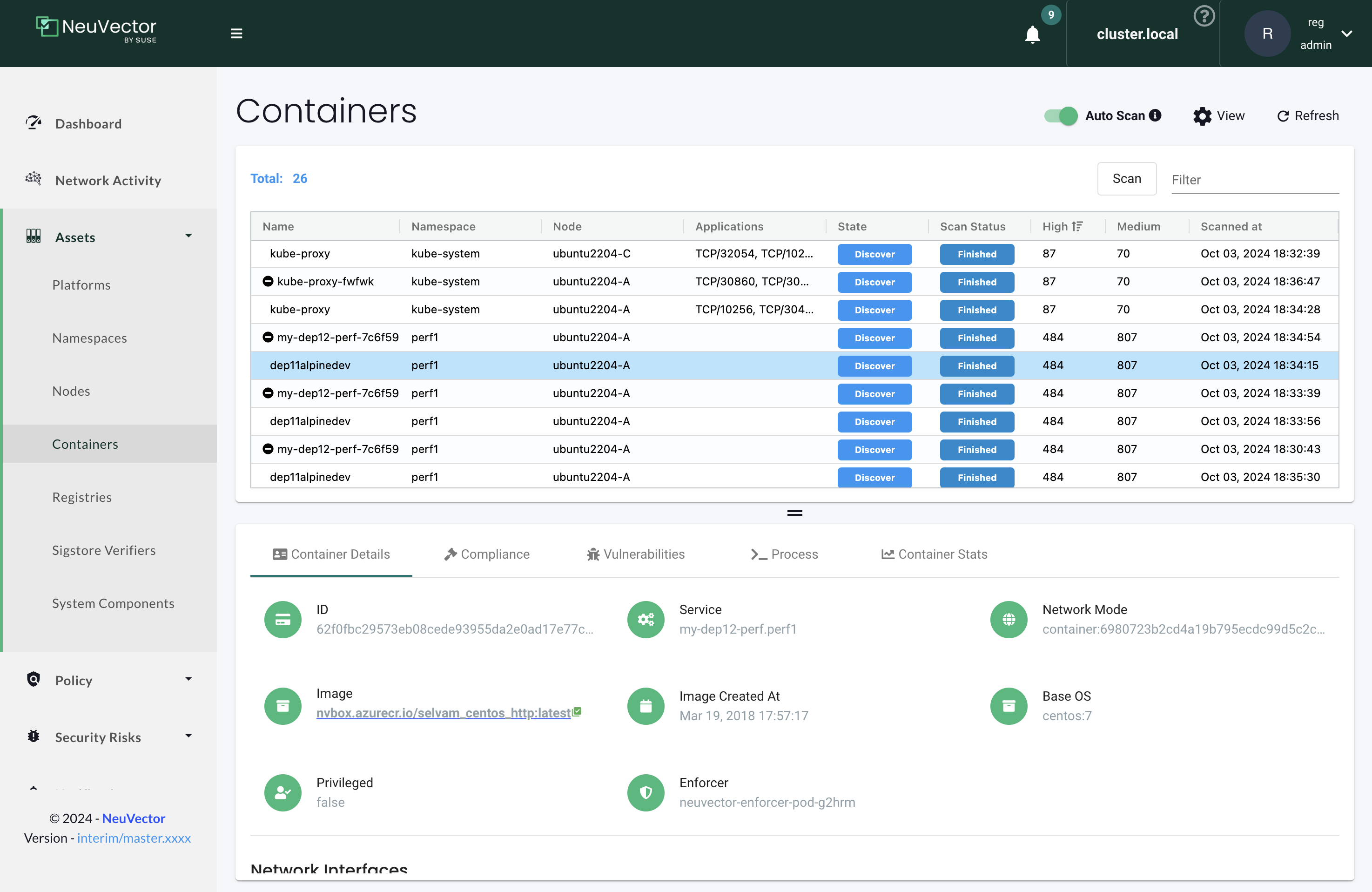This screenshot has height=892, width=1372.
Task: Click the signed image badge icon
Action: pos(577,711)
